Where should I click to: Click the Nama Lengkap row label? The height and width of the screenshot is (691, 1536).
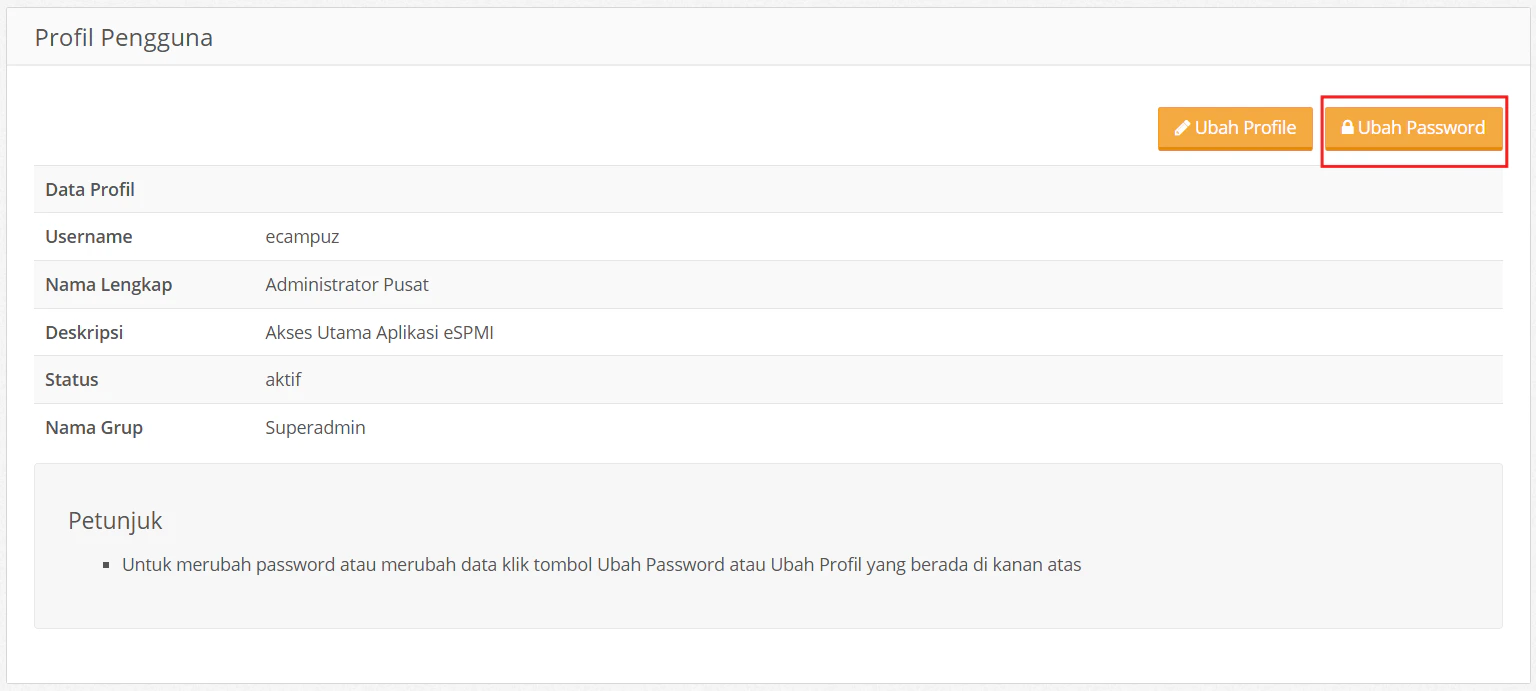tap(108, 284)
